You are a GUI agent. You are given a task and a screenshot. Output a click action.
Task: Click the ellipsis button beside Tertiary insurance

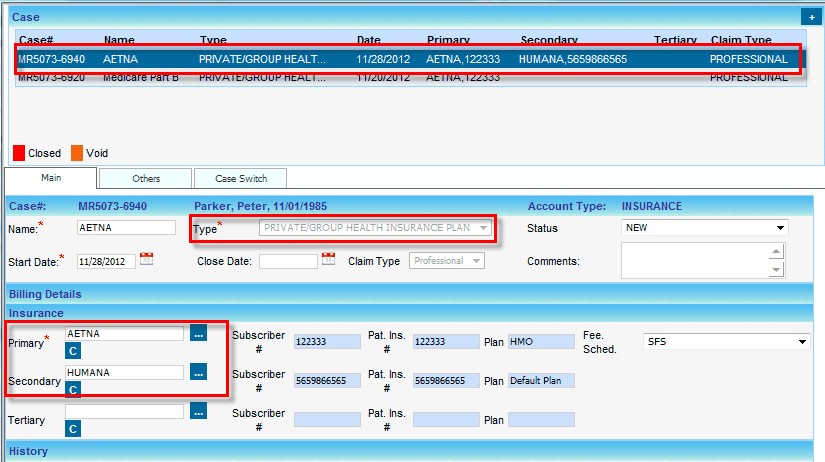coord(198,410)
